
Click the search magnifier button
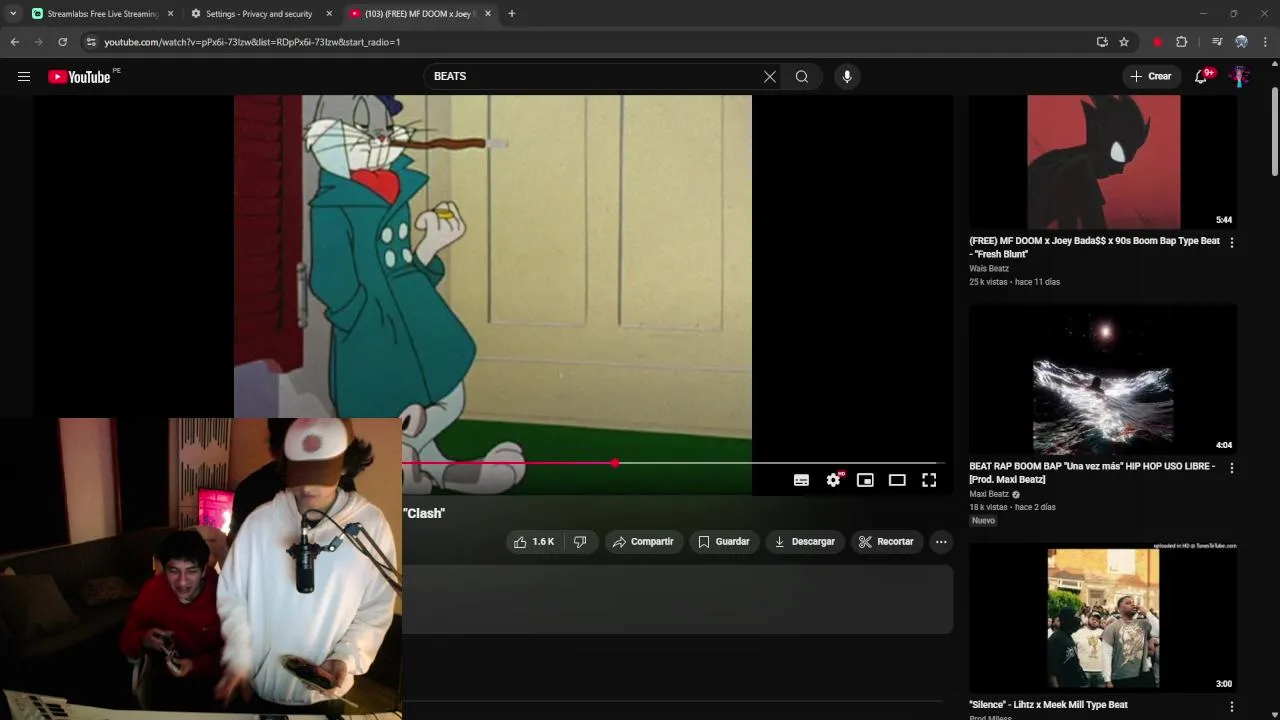click(x=802, y=76)
